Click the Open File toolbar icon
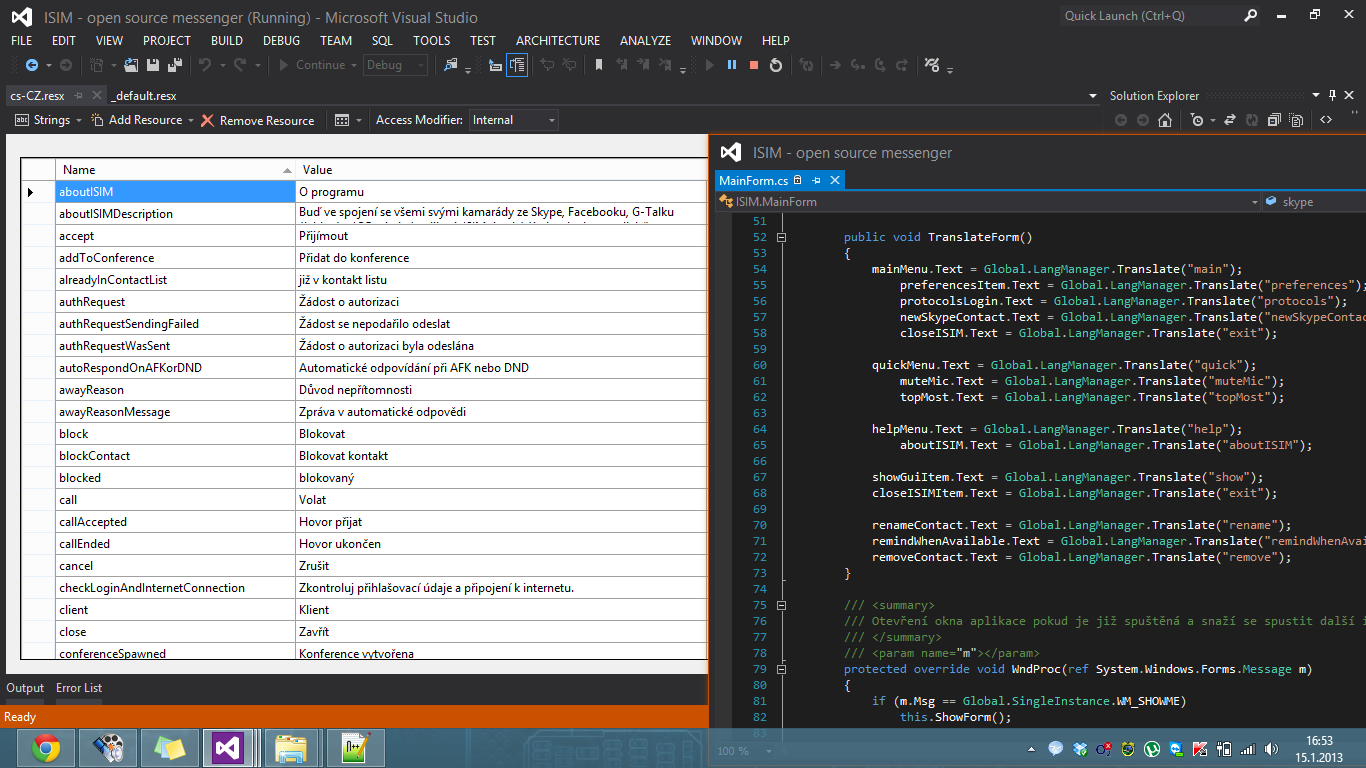 click(133, 65)
